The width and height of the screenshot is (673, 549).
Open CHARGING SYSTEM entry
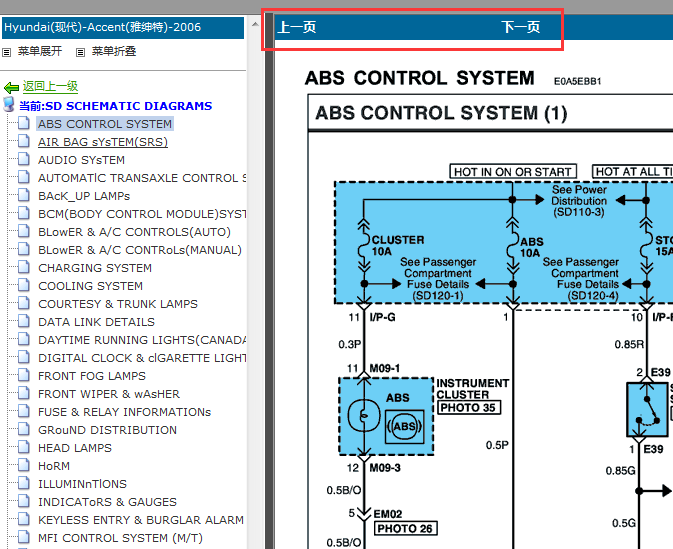tap(95, 268)
